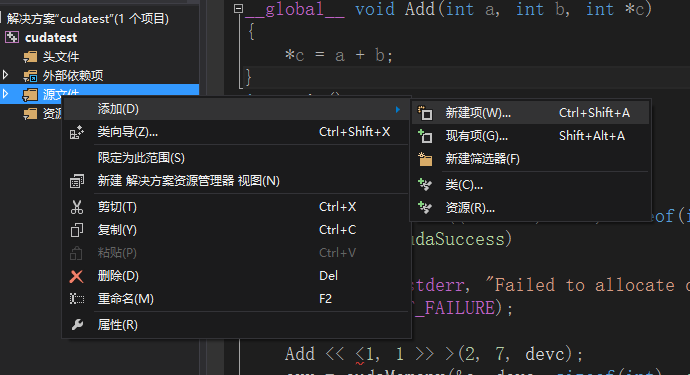The height and width of the screenshot is (375, 690).
Task: Click the 现有项 existing item icon
Action: [425, 136]
